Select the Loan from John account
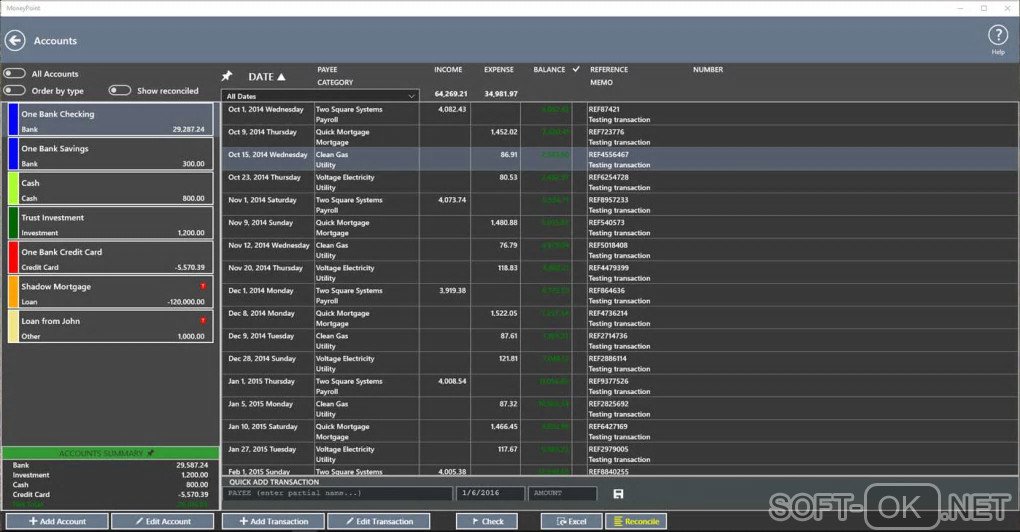This screenshot has height=532, width=1020. pyautogui.click(x=110, y=326)
